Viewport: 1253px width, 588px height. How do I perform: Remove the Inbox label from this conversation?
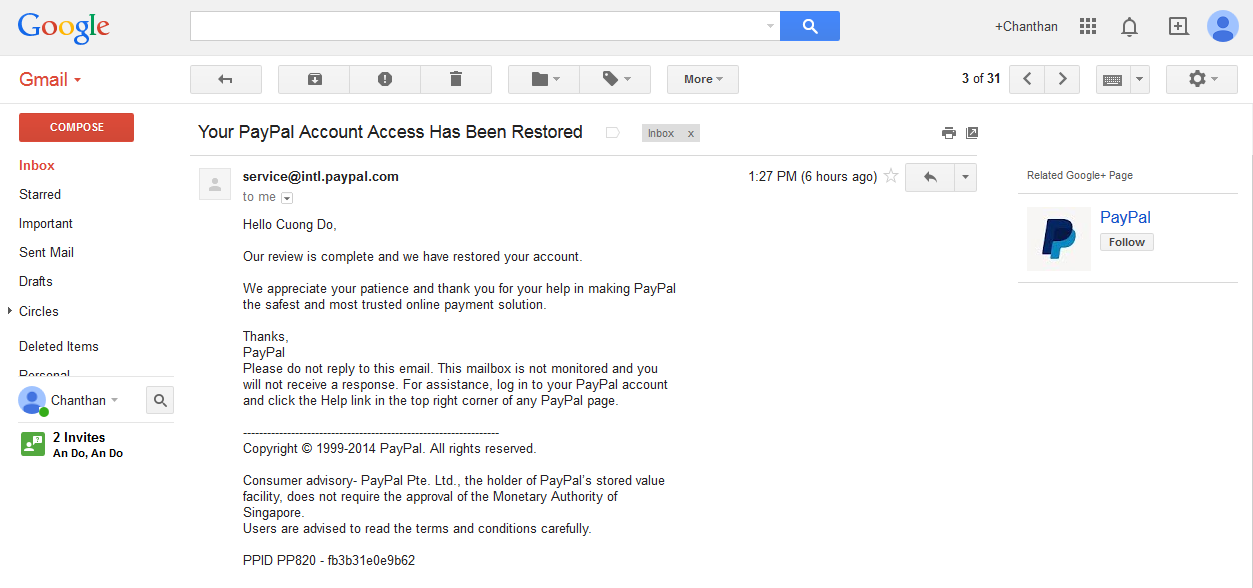(691, 133)
